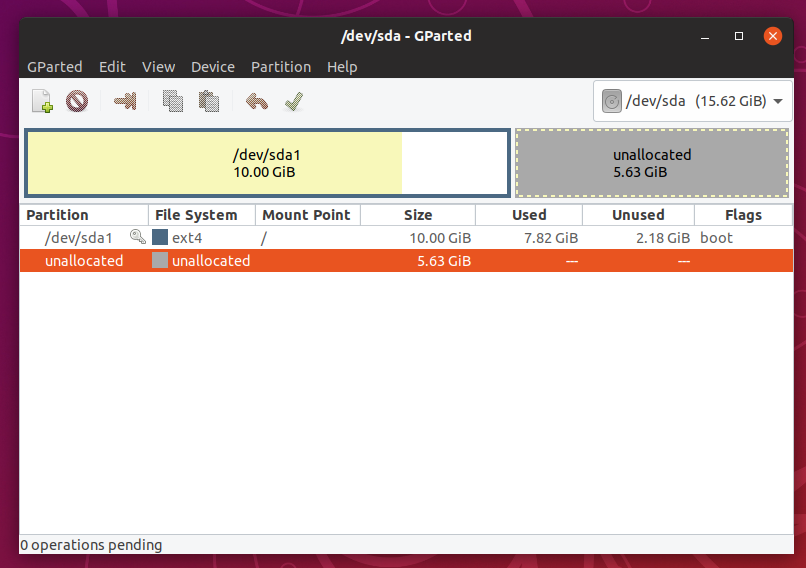
Task: Click the Undo last operation icon
Action: click(257, 101)
